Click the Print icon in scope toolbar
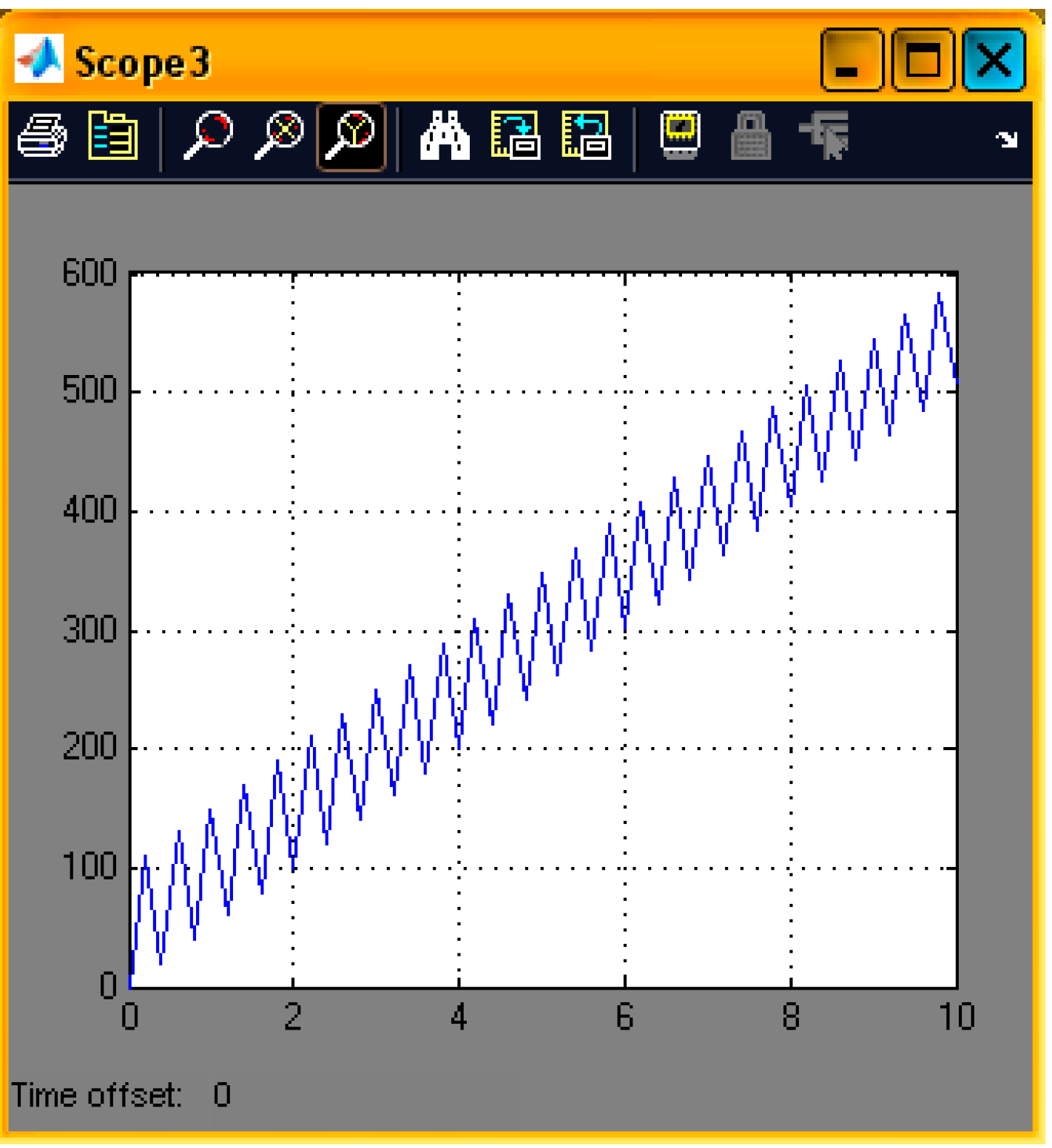Image resolution: width=1052 pixels, height=1148 pixels. [x=42, y=136]
